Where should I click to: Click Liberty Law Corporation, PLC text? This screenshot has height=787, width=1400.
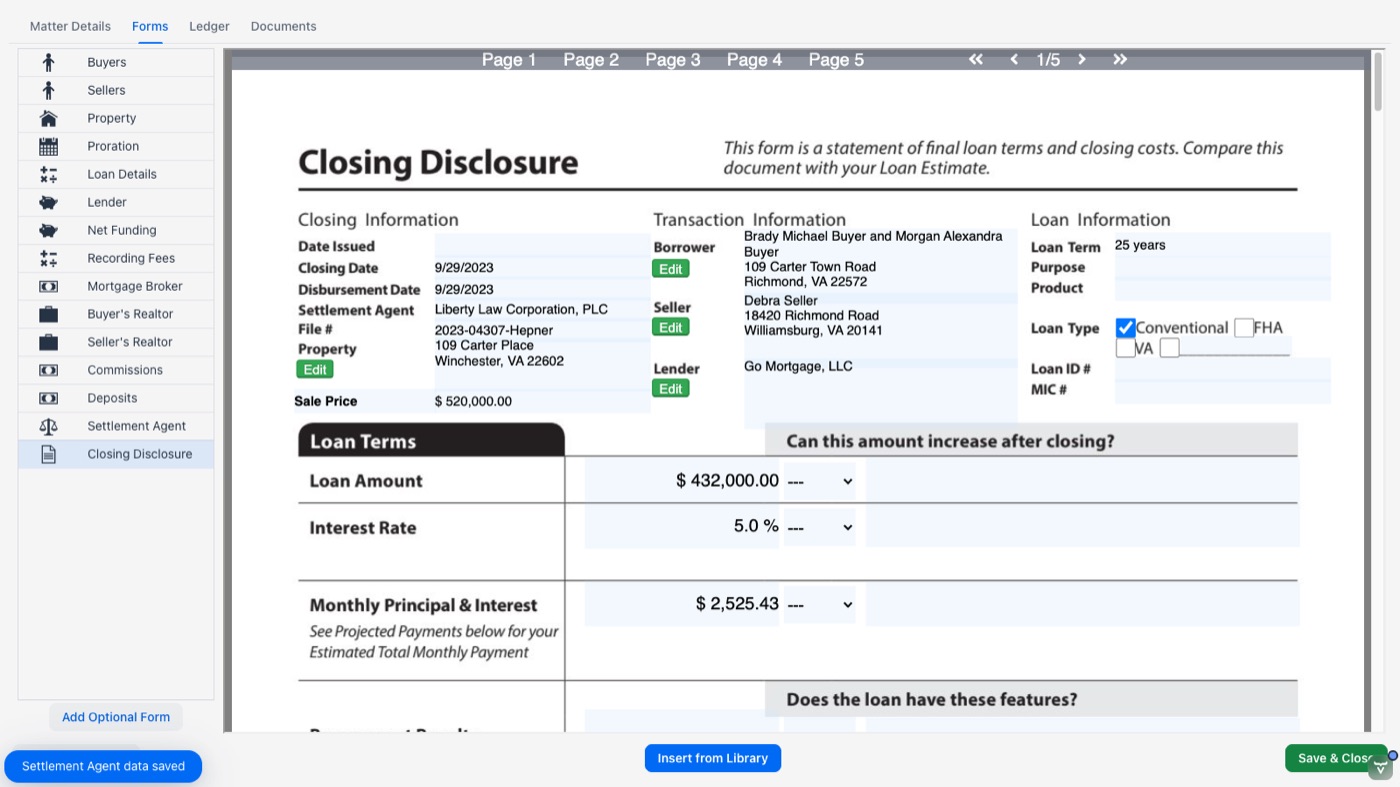(521, 309)
